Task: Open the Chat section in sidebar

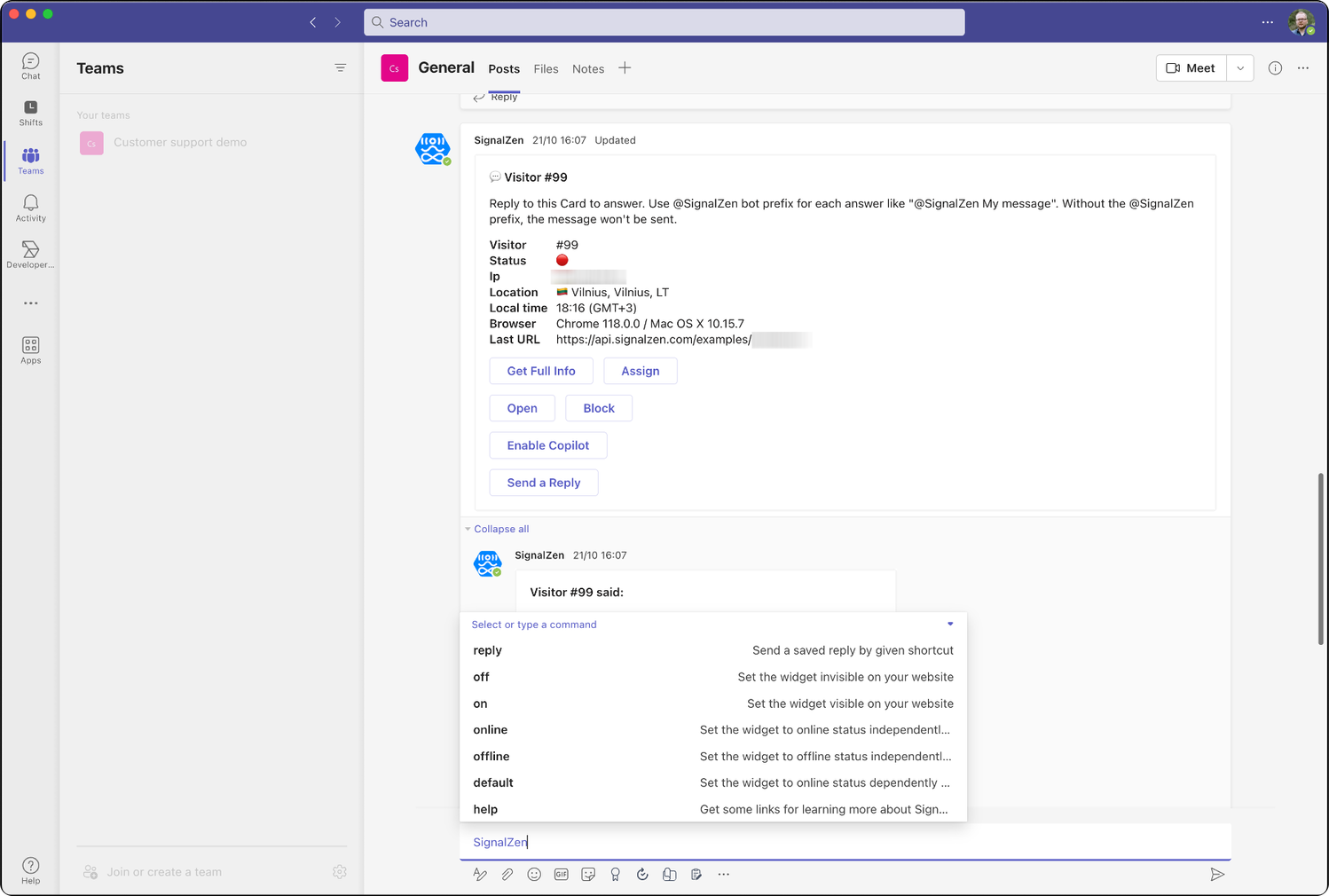Action: [31, 67]
